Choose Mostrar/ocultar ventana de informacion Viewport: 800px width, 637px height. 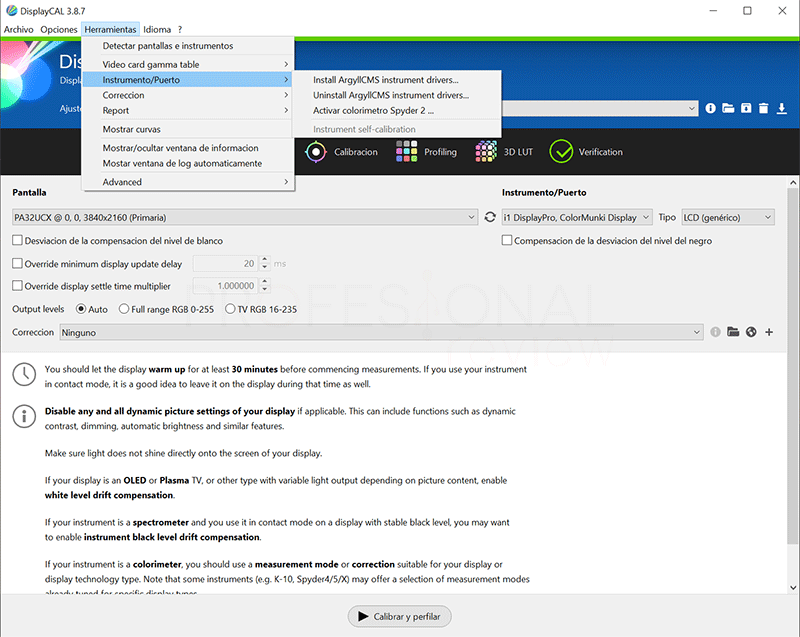(188, 148)
